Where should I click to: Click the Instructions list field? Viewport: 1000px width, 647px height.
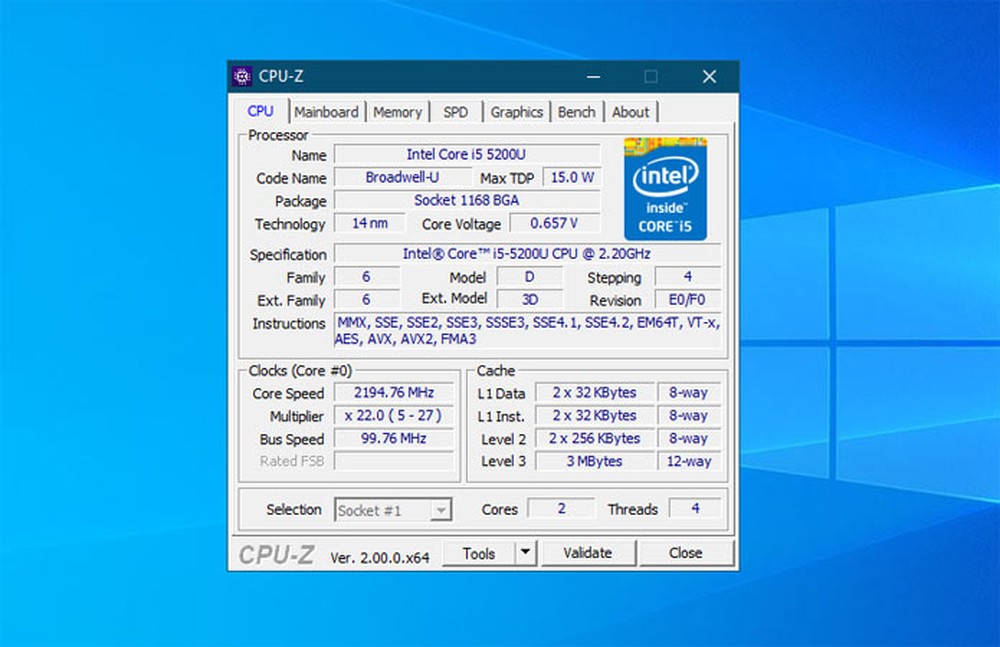tap(527, 331)
